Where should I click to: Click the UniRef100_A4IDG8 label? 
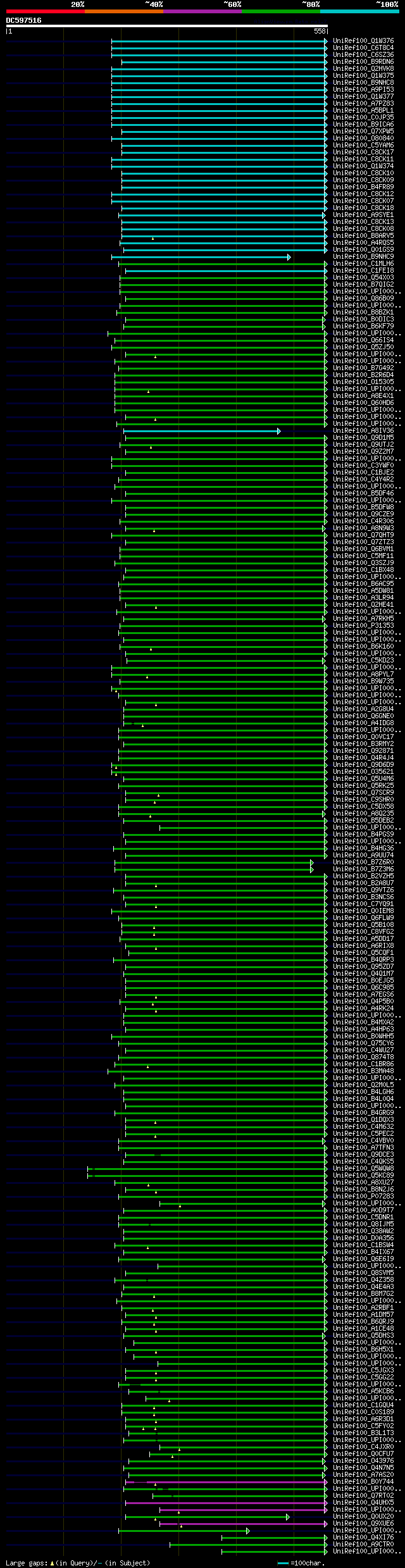363,723
